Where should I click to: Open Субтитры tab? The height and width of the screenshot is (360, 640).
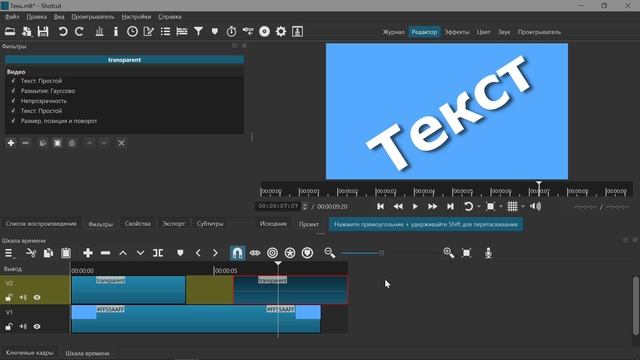coord(210,224)
